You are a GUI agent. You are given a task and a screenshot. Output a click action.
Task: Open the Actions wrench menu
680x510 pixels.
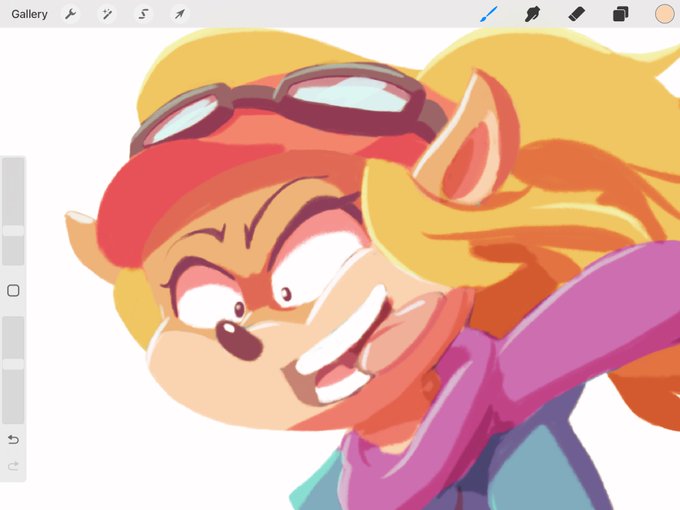[x=70, y=14]
